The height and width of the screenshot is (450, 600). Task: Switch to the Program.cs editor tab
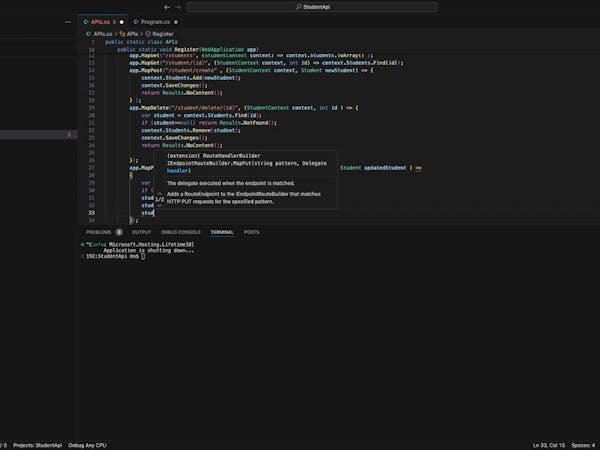(x=155, y=22)
